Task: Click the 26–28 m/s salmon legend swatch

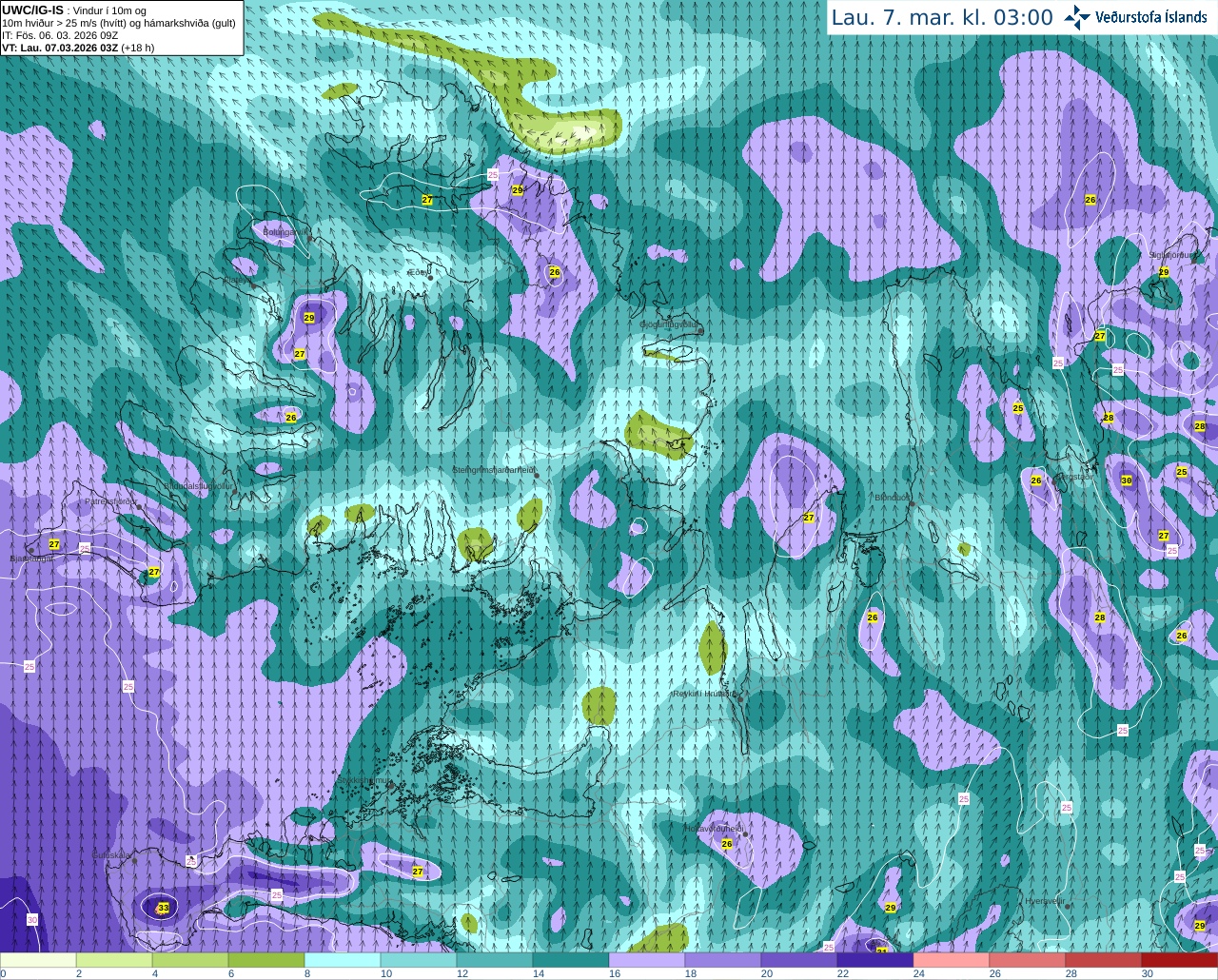Action: pos(1028,960)
